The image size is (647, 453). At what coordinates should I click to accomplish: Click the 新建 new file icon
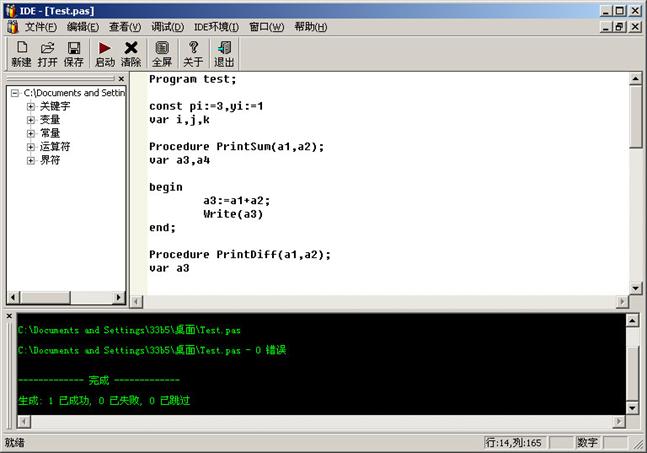point(22,54)
